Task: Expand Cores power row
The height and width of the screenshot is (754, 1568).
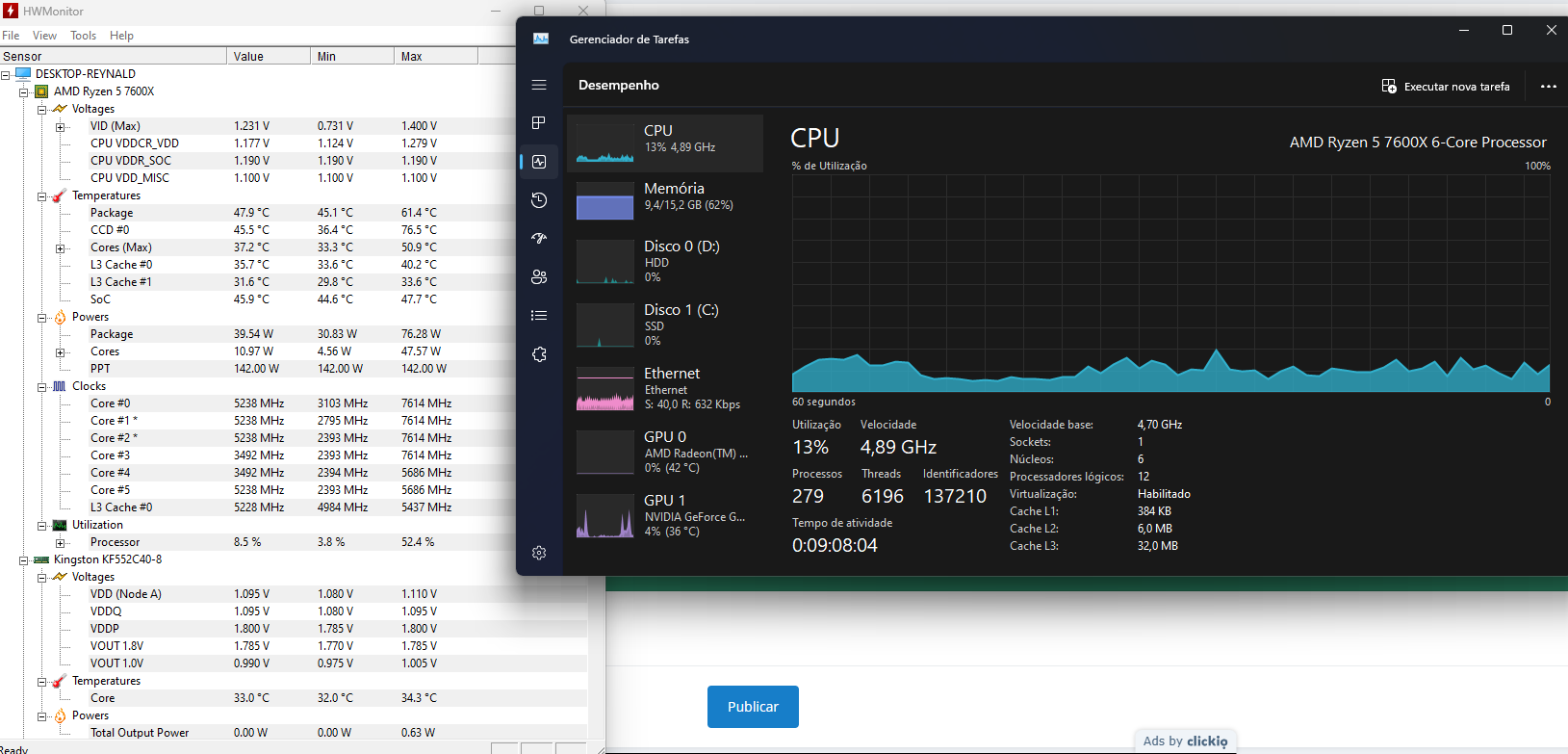Action: pyautogui.click(x=61, y=351)
